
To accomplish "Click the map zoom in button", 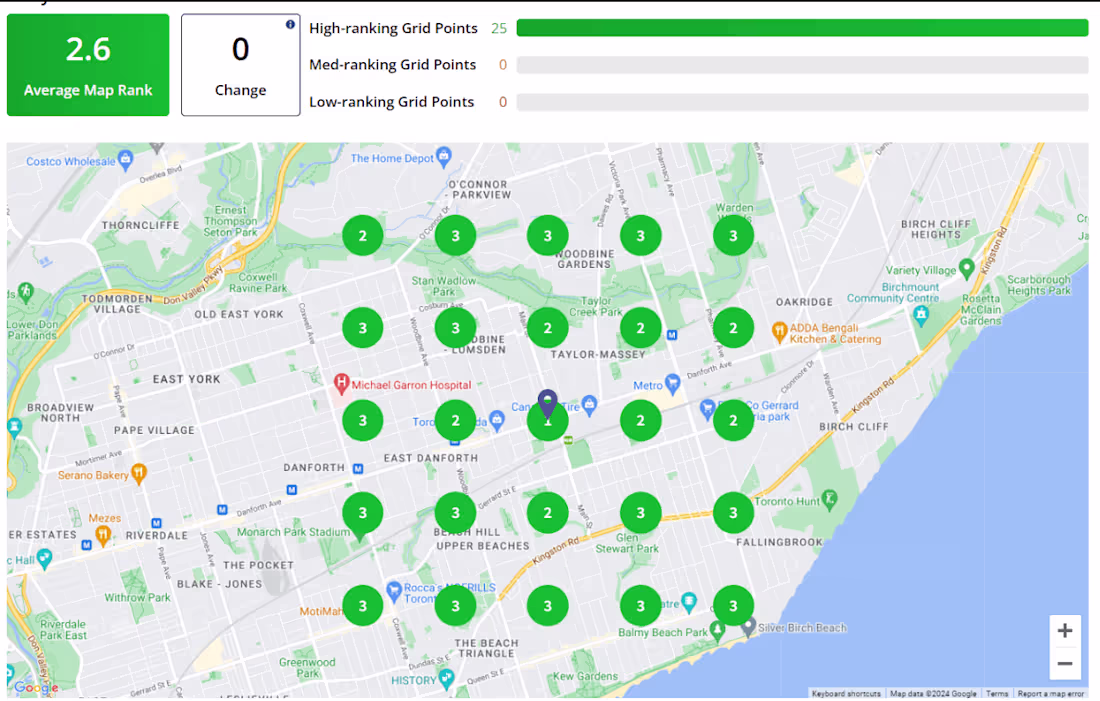I will pyautogui.click(x=1065, y=630).
